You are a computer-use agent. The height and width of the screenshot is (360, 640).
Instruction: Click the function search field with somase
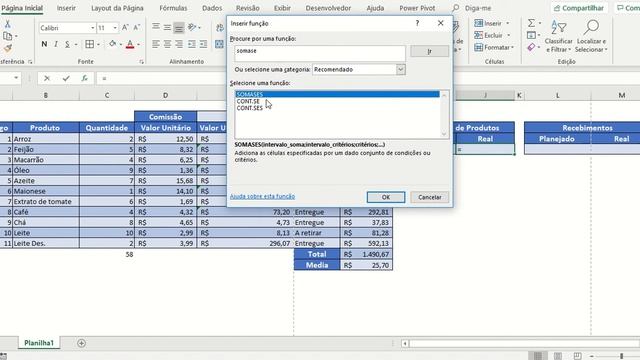click(320, 53)
